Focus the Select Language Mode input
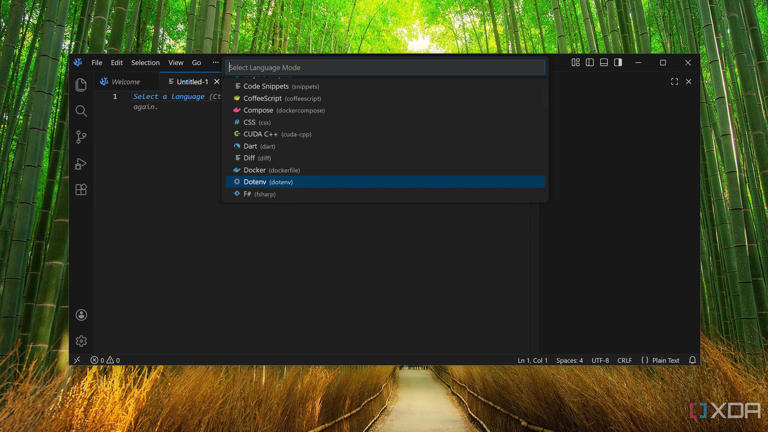 coord(385,68)
